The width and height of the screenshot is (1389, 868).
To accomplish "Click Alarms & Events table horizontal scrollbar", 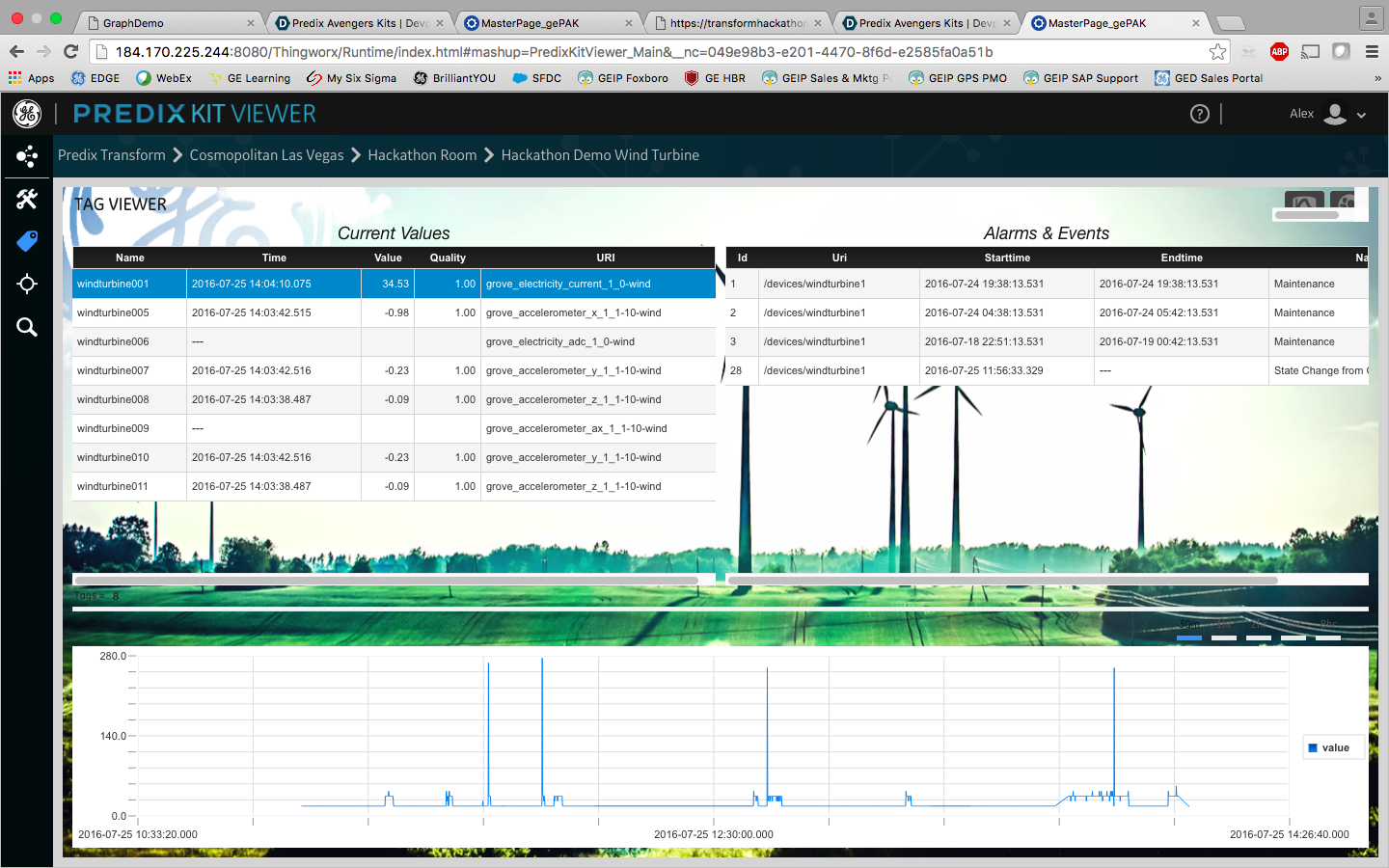I will pyautogui.click(x=1003, y=580).
